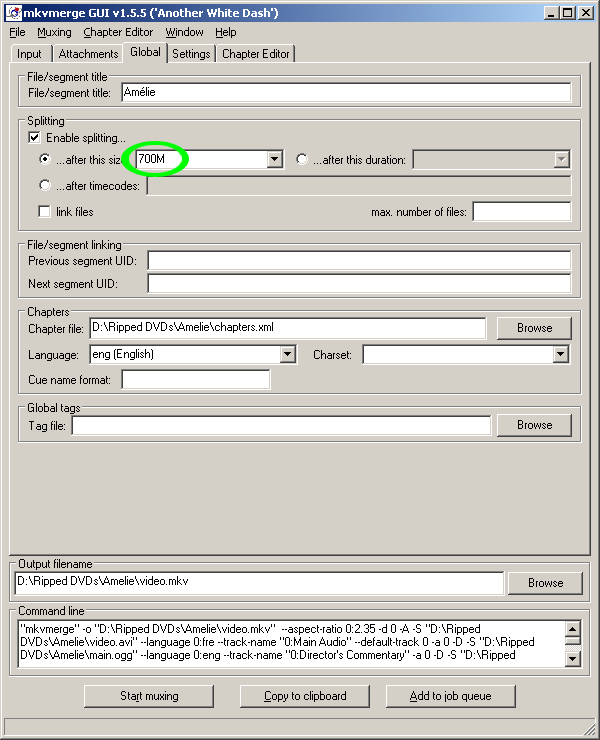
Task: Click the 700M split size field
Action: point(202,160)
